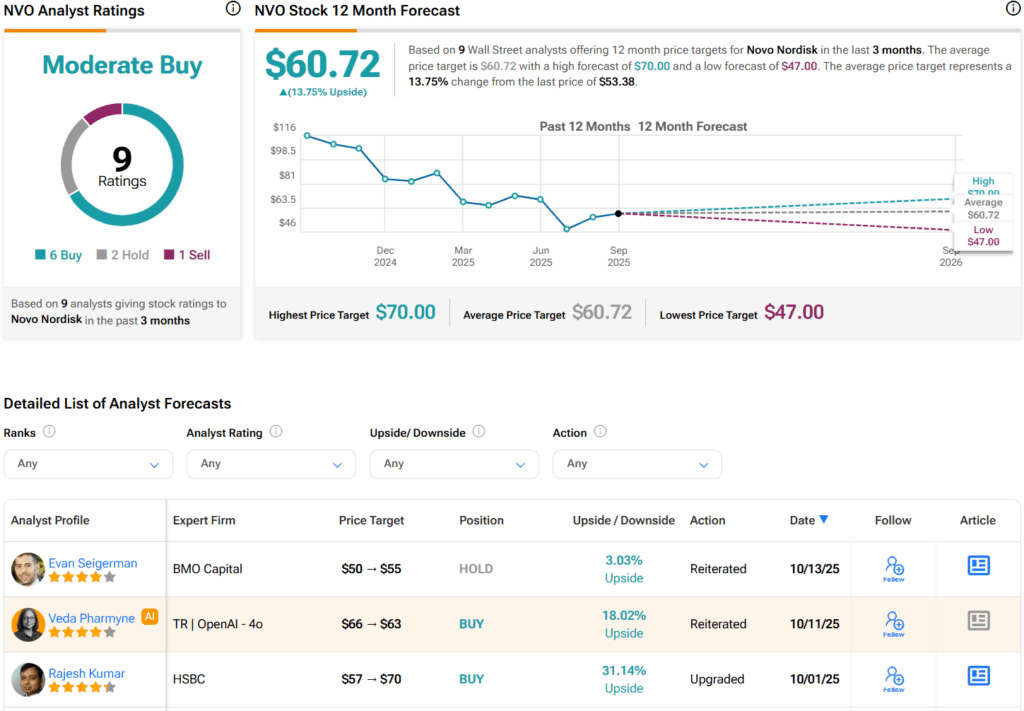Follow AI analyst Veda Pharmyne

pyautogui.click(x=894, y=623)
